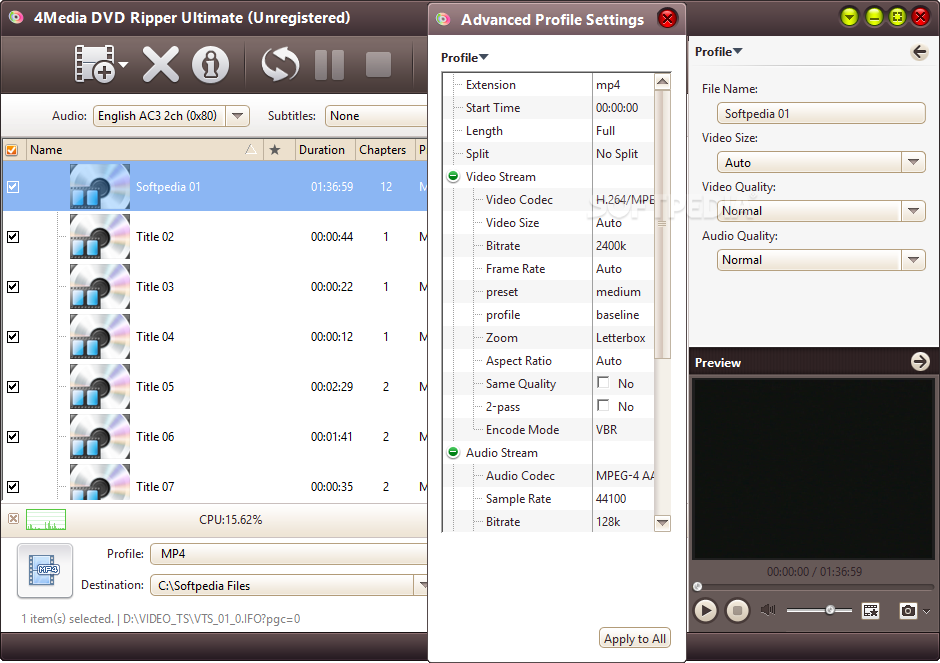Open the Video Size dropdown
The height and width of the screenshot is (663, 940).
[821, 162]
